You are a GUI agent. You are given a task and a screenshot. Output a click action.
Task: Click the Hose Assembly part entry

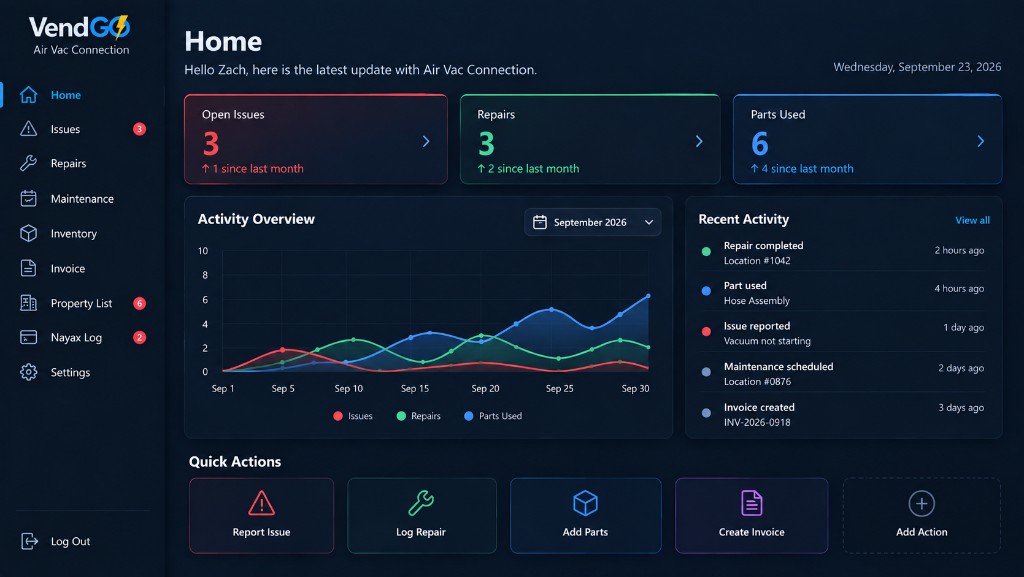click(842, 293)
